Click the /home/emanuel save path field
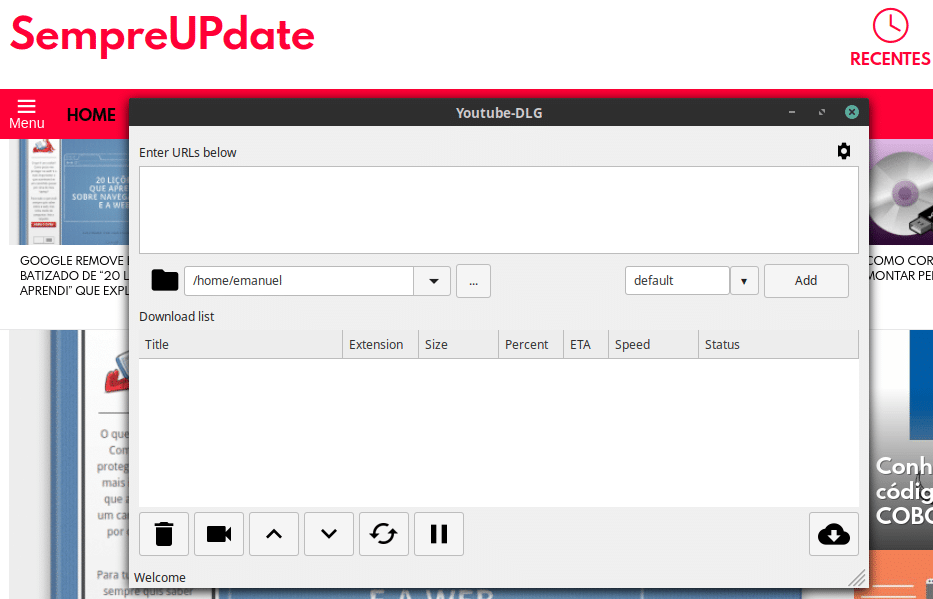The width and height of the screenshot is (933, 599). pos(299,281)
